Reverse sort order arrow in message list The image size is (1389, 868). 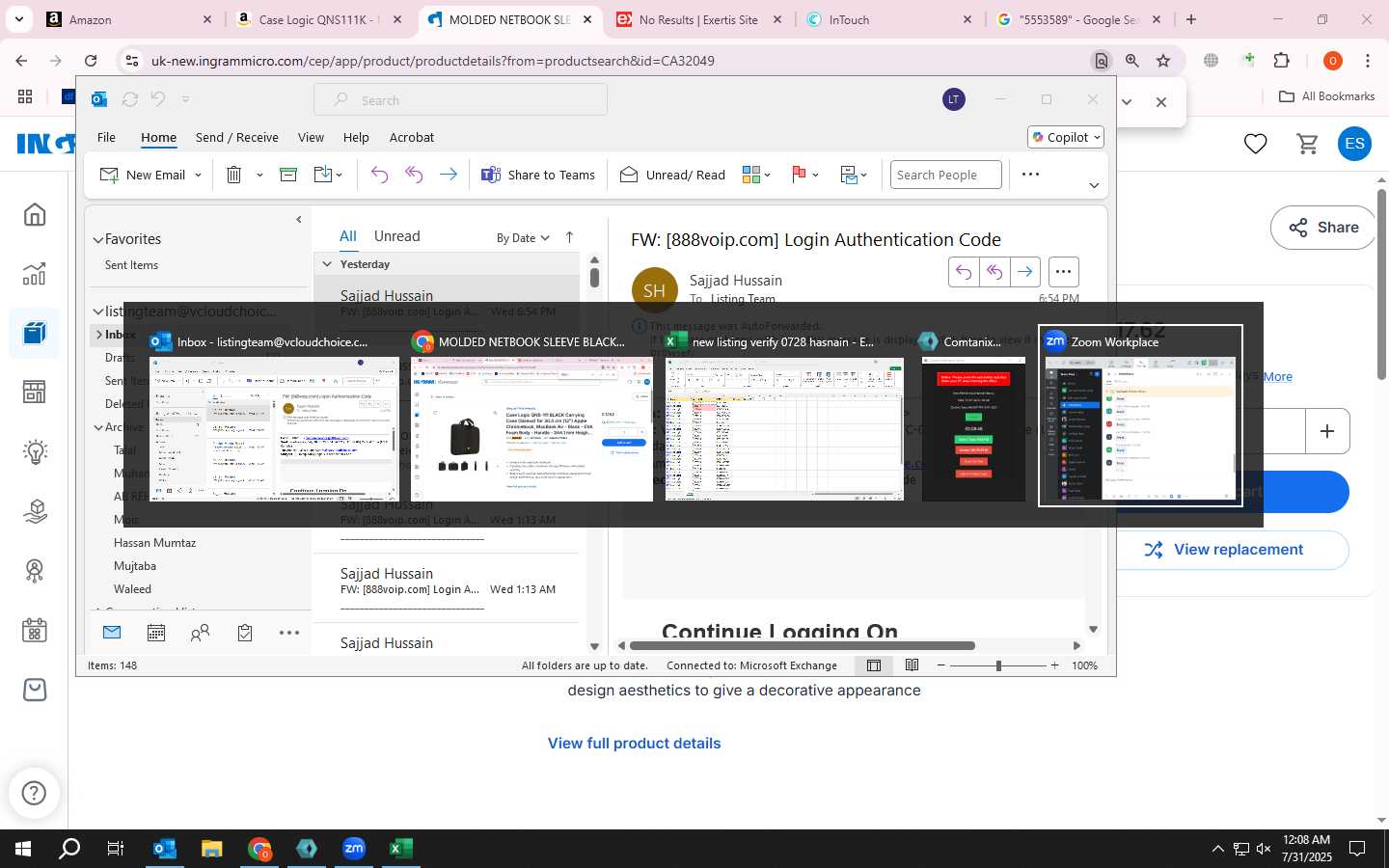click(x=569, y=237)
